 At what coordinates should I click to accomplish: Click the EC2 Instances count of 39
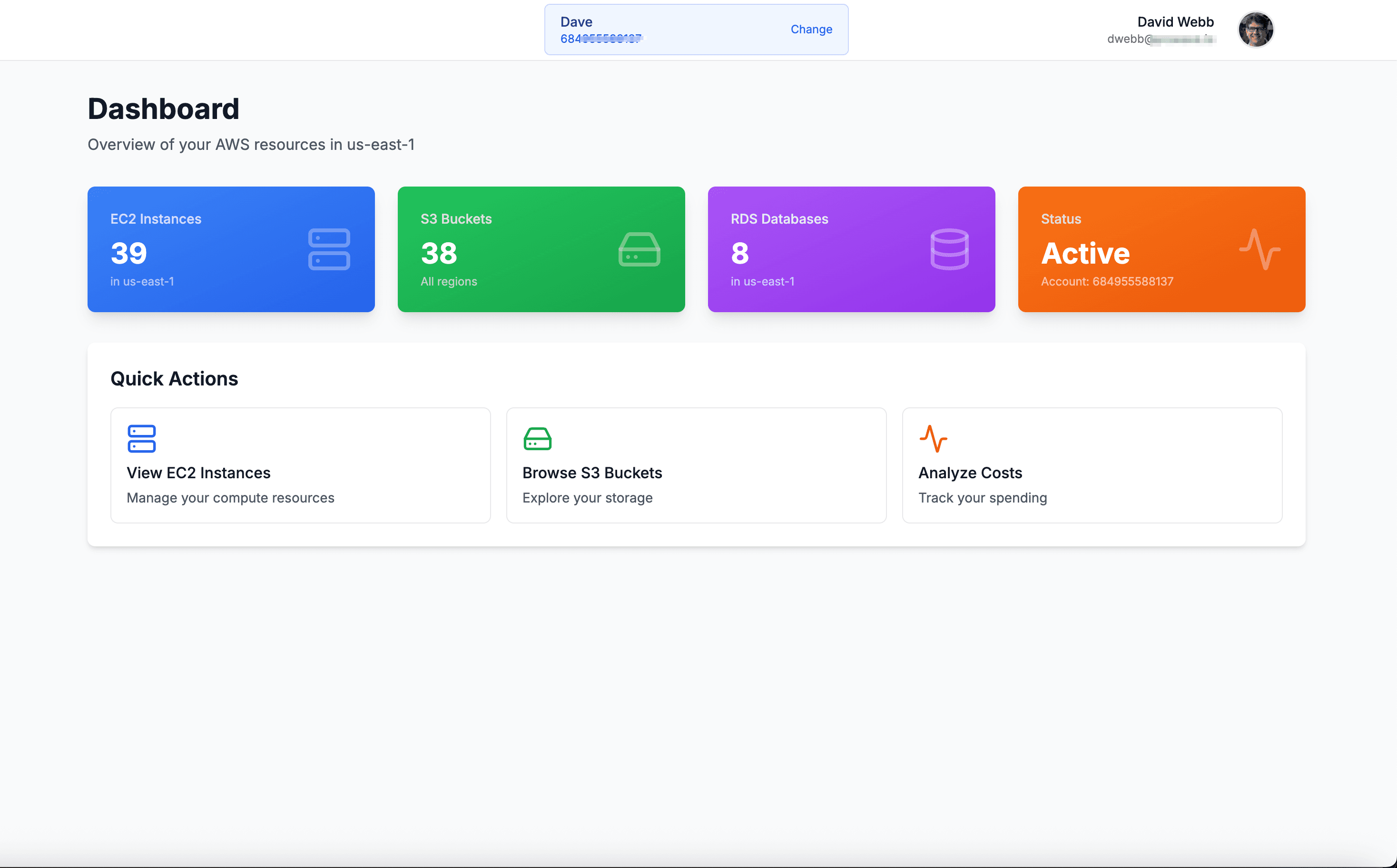(128, 253)
